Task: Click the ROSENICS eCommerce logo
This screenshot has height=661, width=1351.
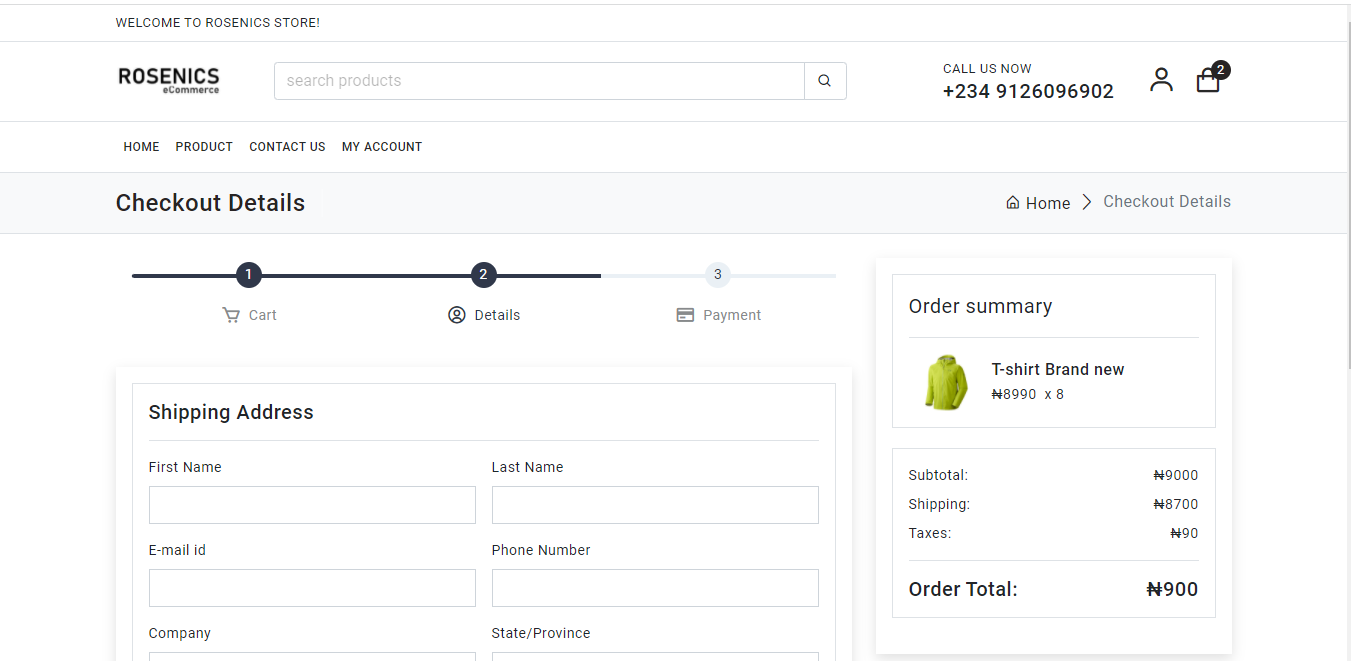Action: 169,81
